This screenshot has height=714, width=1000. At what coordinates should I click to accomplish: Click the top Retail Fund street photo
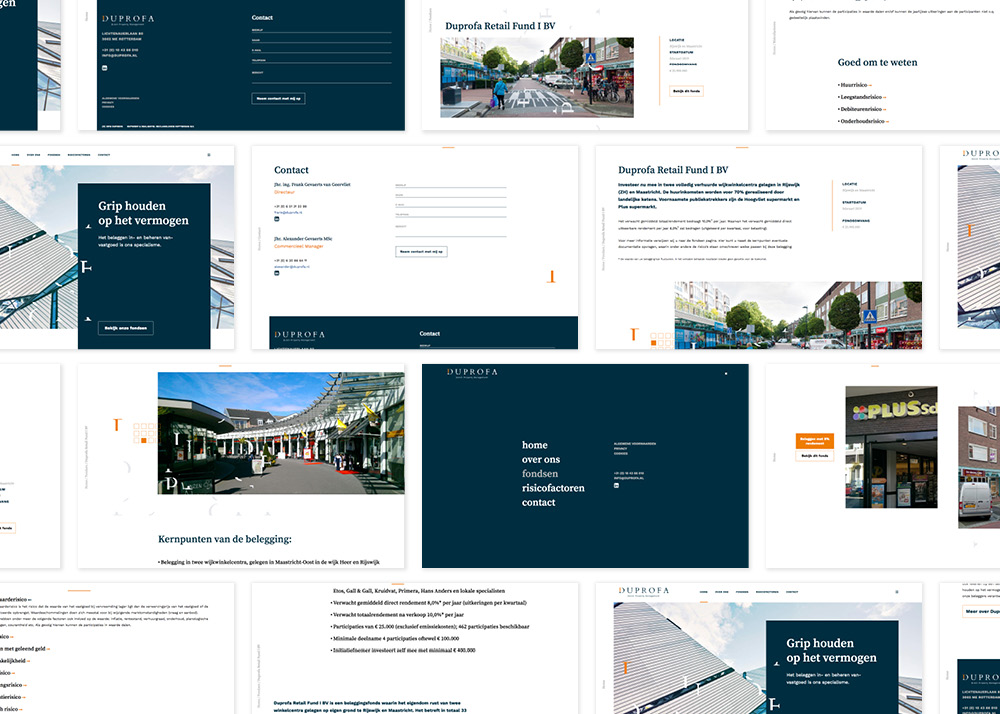(537, 77)
